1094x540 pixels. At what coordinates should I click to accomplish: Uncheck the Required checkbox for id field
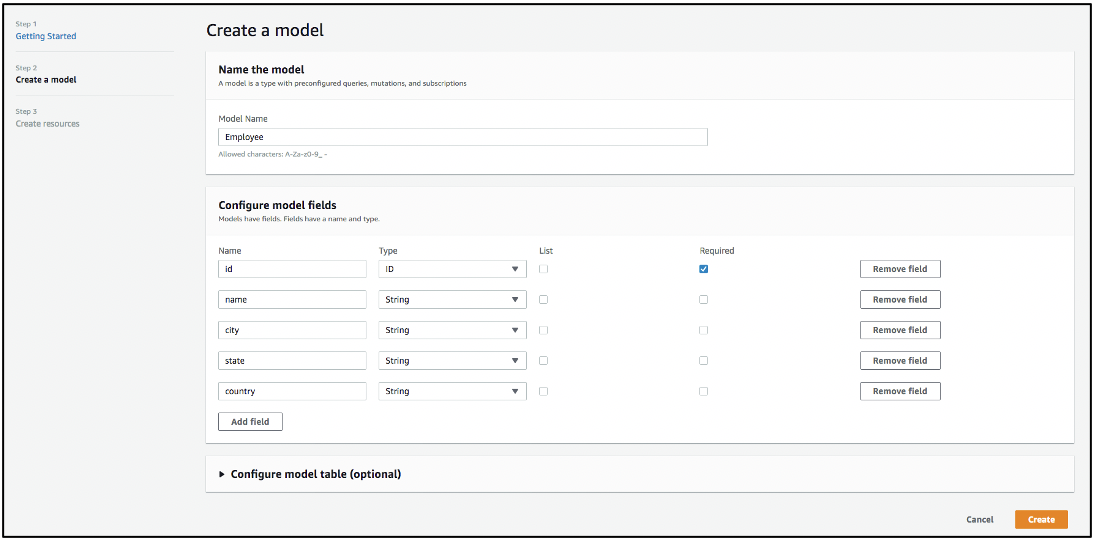tap(704, 269)
